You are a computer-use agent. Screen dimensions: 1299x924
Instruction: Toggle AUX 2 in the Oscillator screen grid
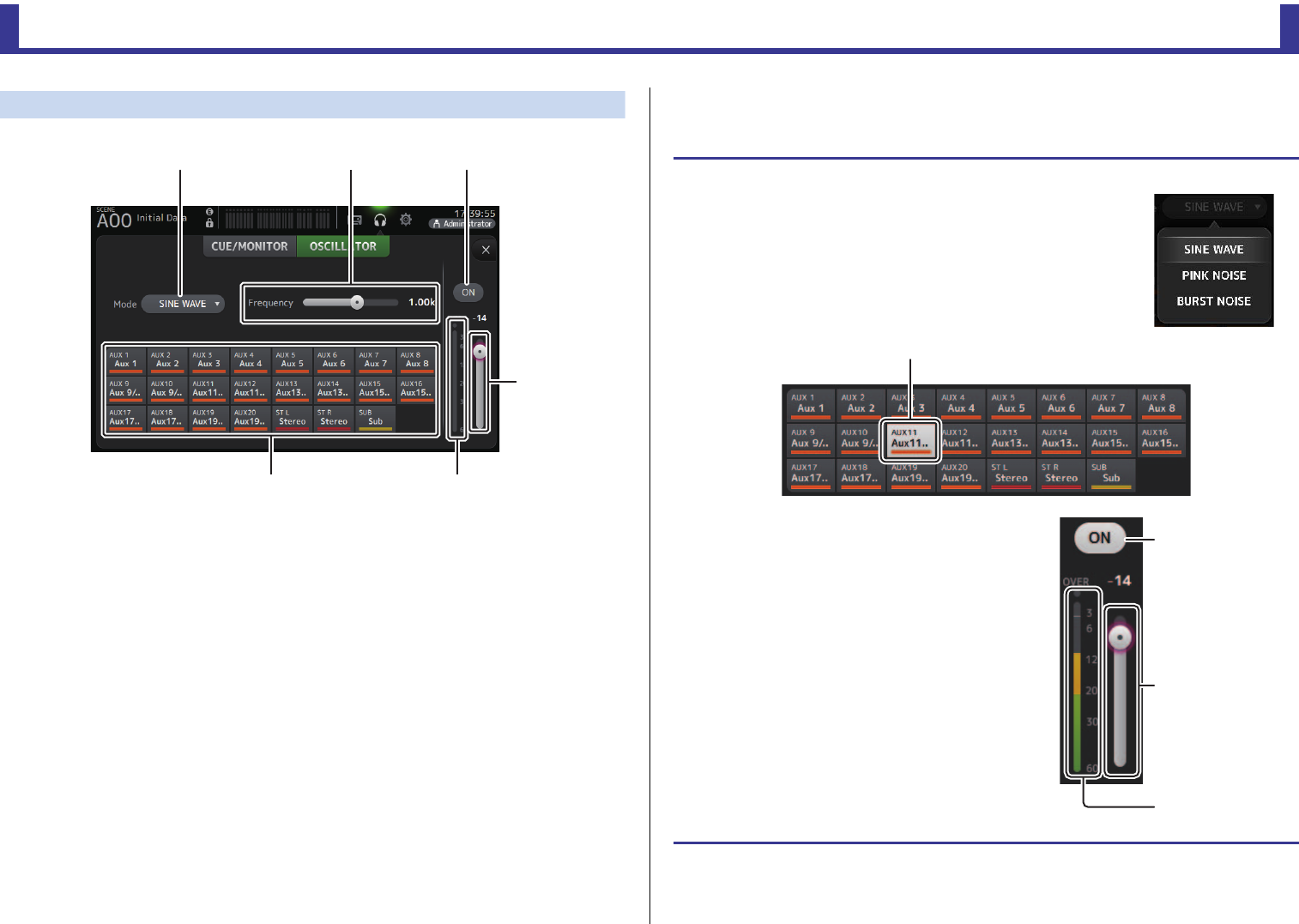167,361
